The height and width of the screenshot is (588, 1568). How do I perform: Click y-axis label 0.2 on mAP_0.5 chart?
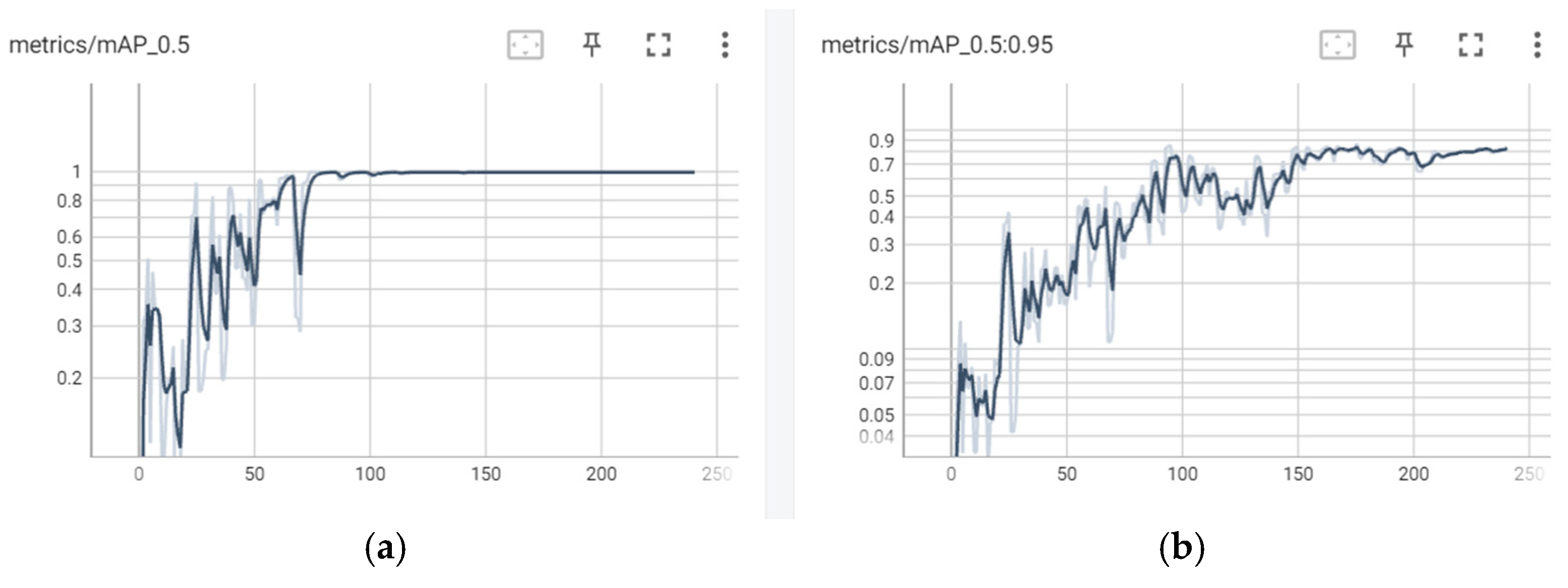69,378
